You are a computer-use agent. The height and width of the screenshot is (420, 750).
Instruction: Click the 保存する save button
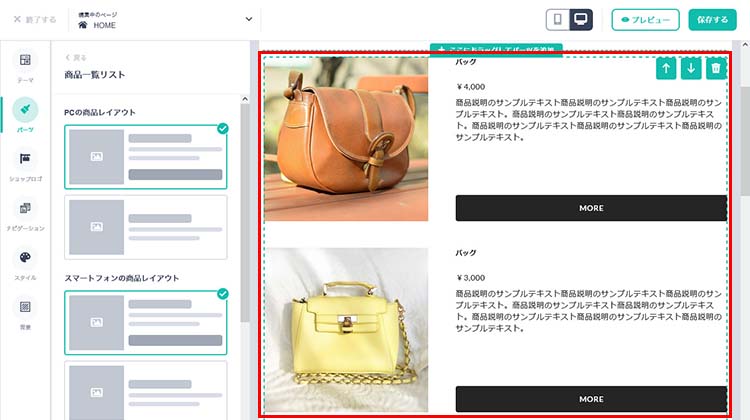click(x=712, y=20)
